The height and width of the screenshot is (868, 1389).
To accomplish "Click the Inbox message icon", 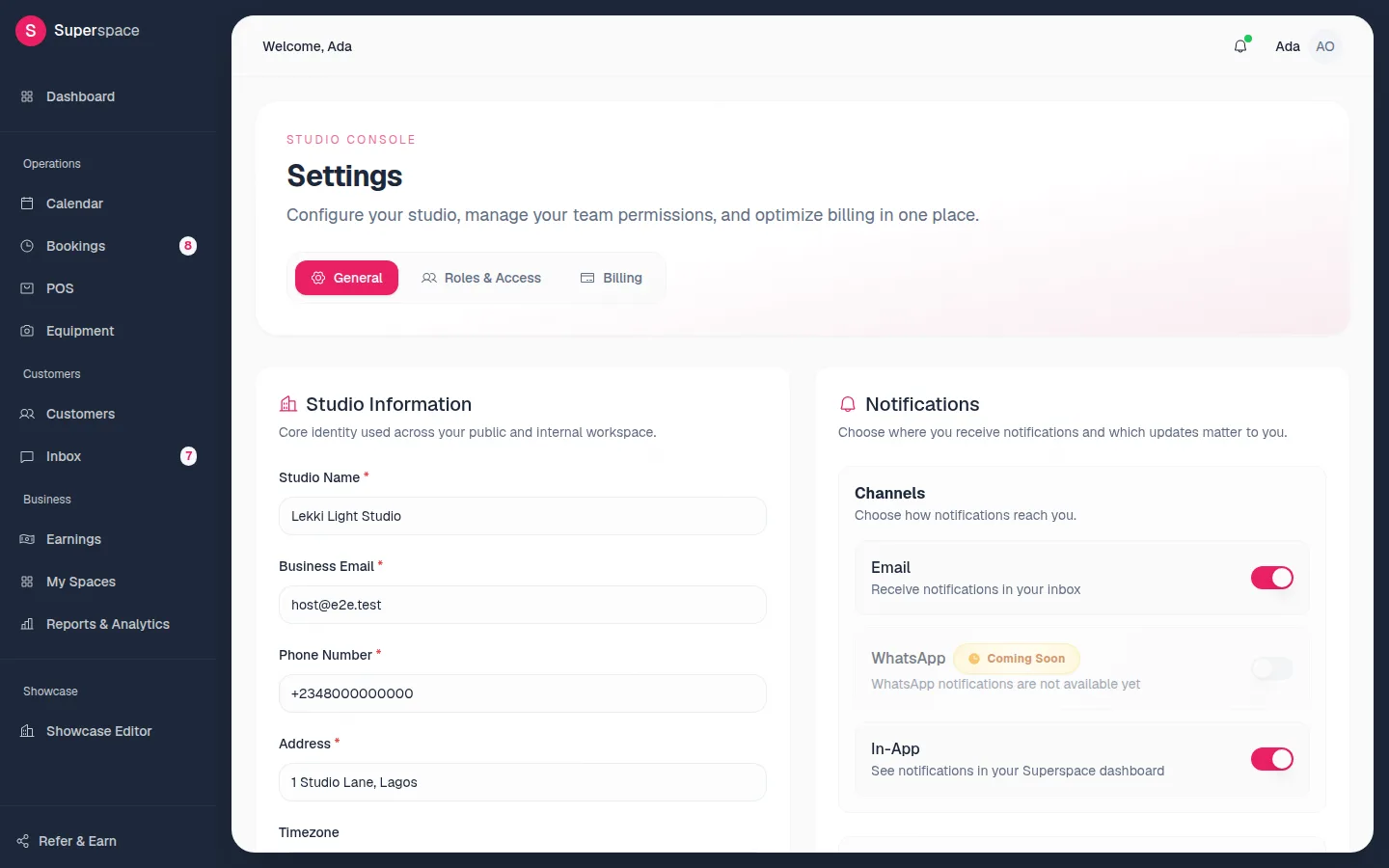I will tap(27, 456).
